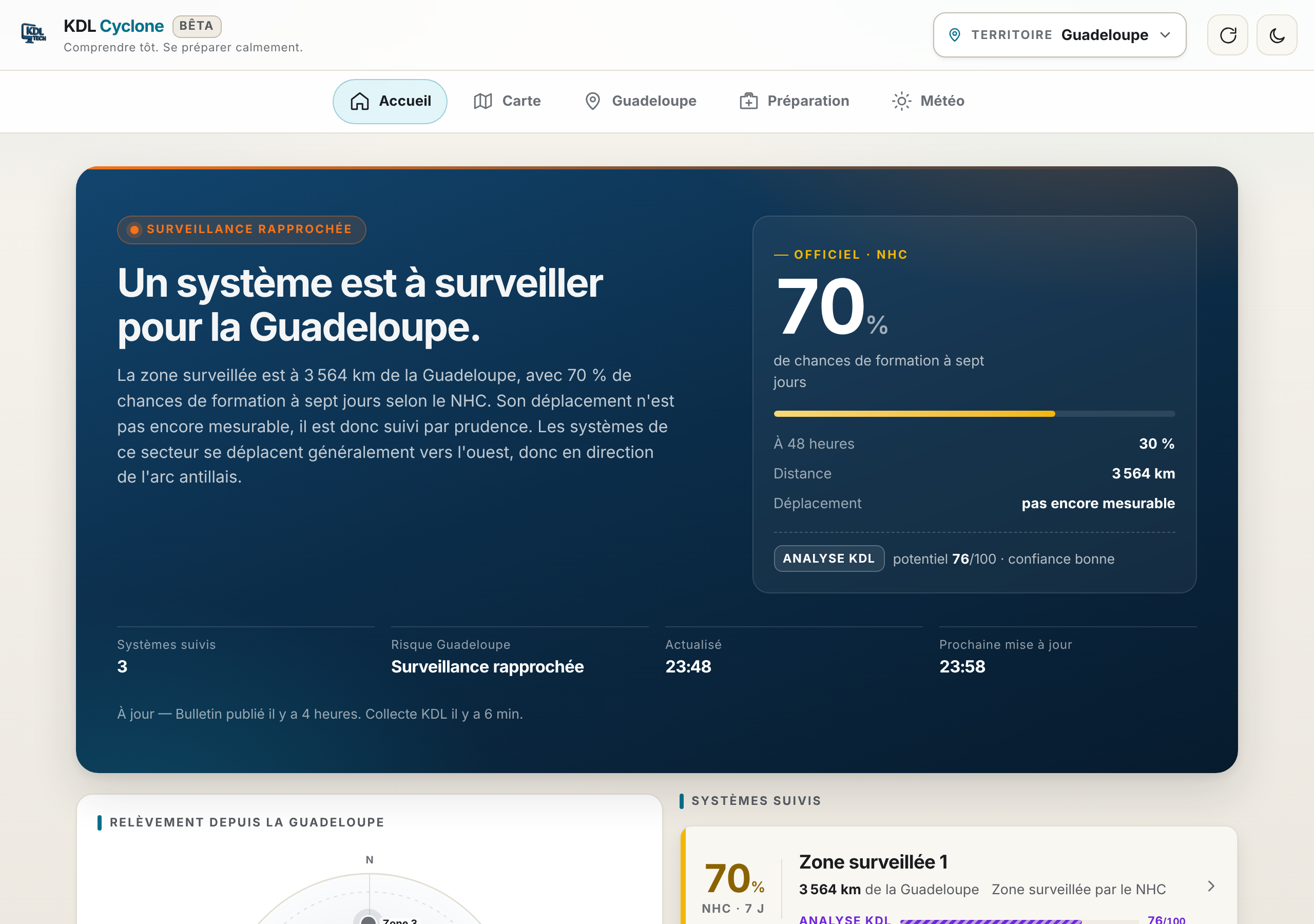This screenshot has height=924, width=1314.
Task: Switch to the Accueil tab
Action: pos(390,101)
